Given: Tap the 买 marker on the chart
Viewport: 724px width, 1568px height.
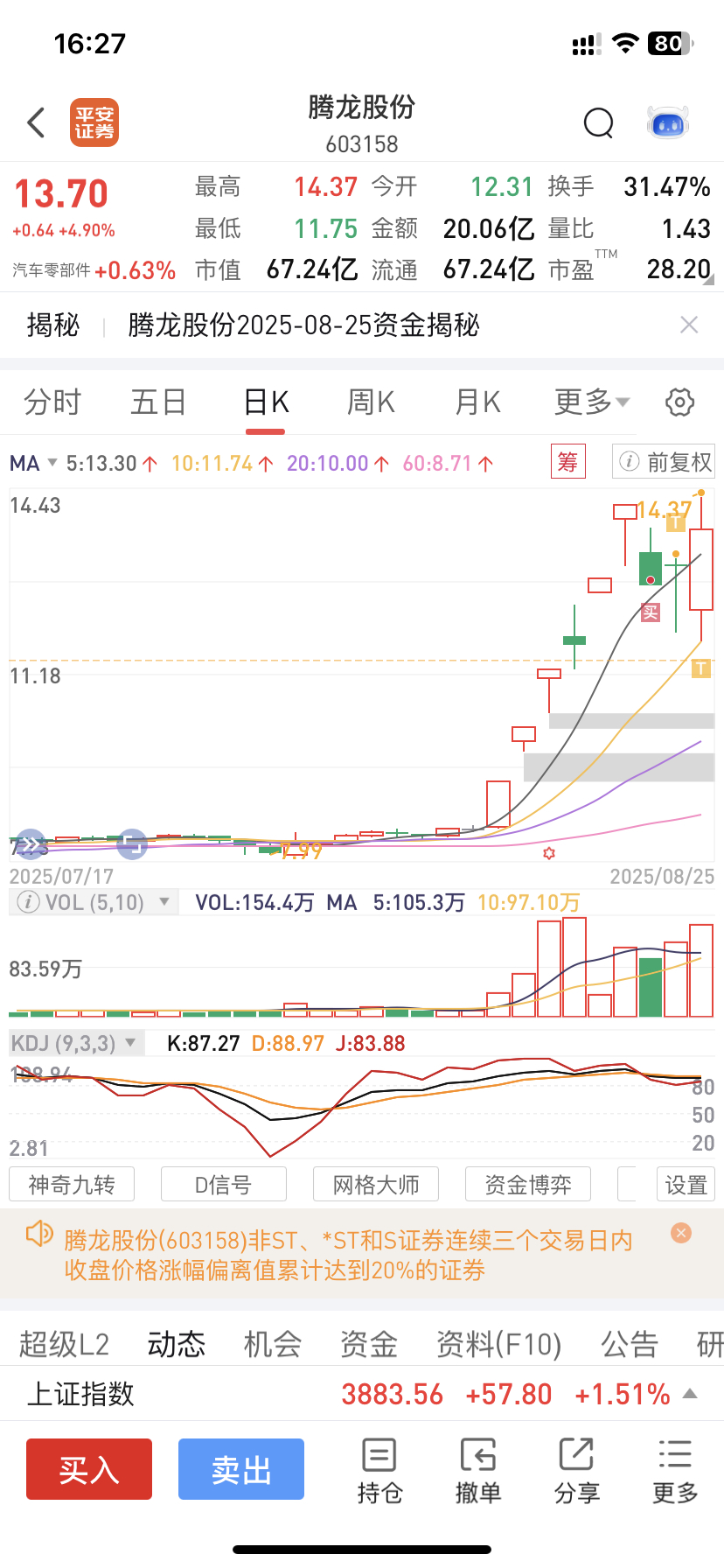Looking at the screenshot, I should click(x=651, y=612).
